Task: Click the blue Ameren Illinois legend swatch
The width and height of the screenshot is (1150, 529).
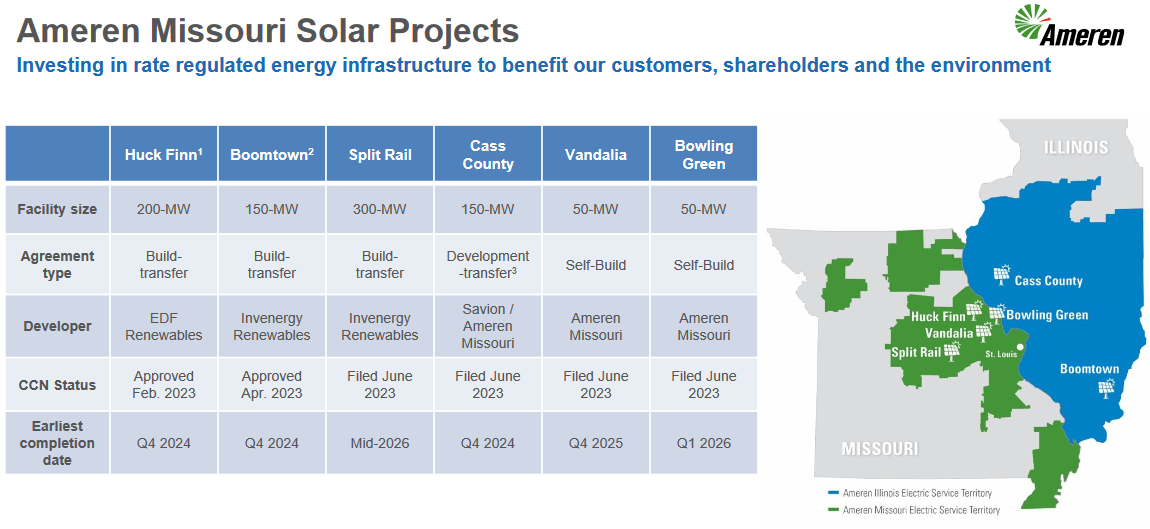Action: (x=833, y=494)
